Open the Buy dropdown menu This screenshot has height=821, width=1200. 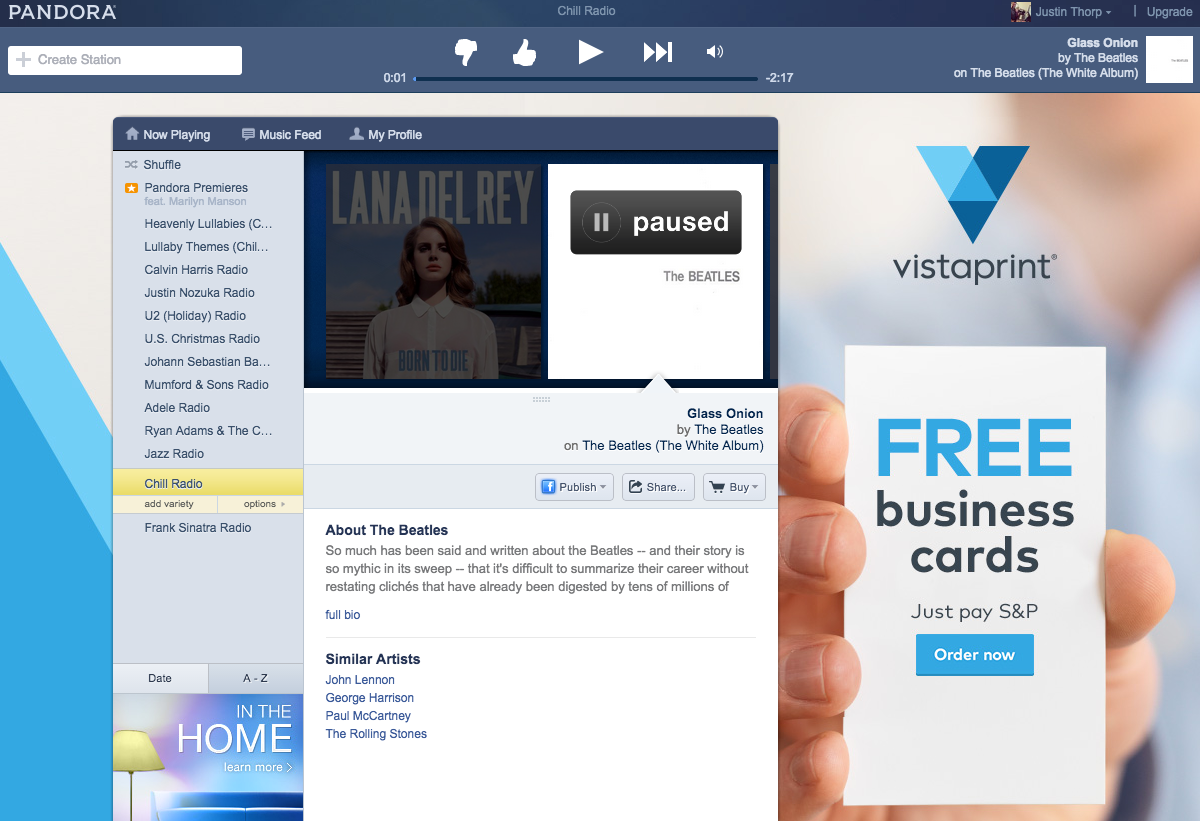click(x=734, y=487)
